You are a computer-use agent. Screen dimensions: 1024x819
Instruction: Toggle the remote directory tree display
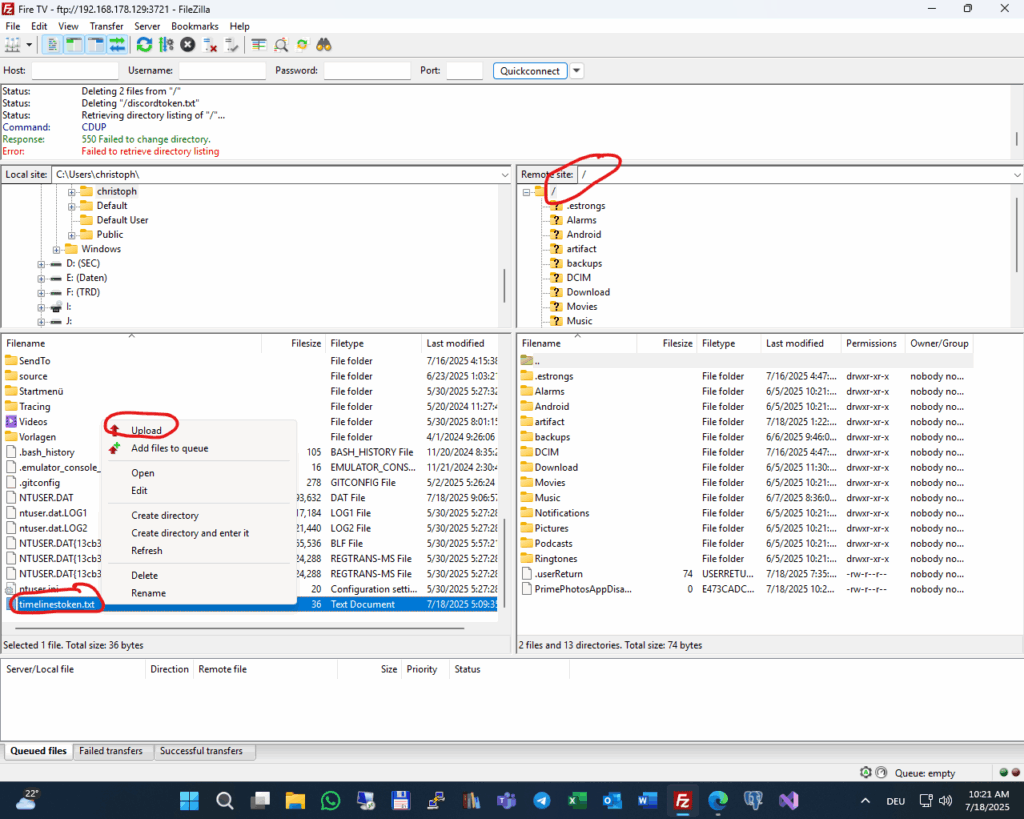click(x=96, y=45)
